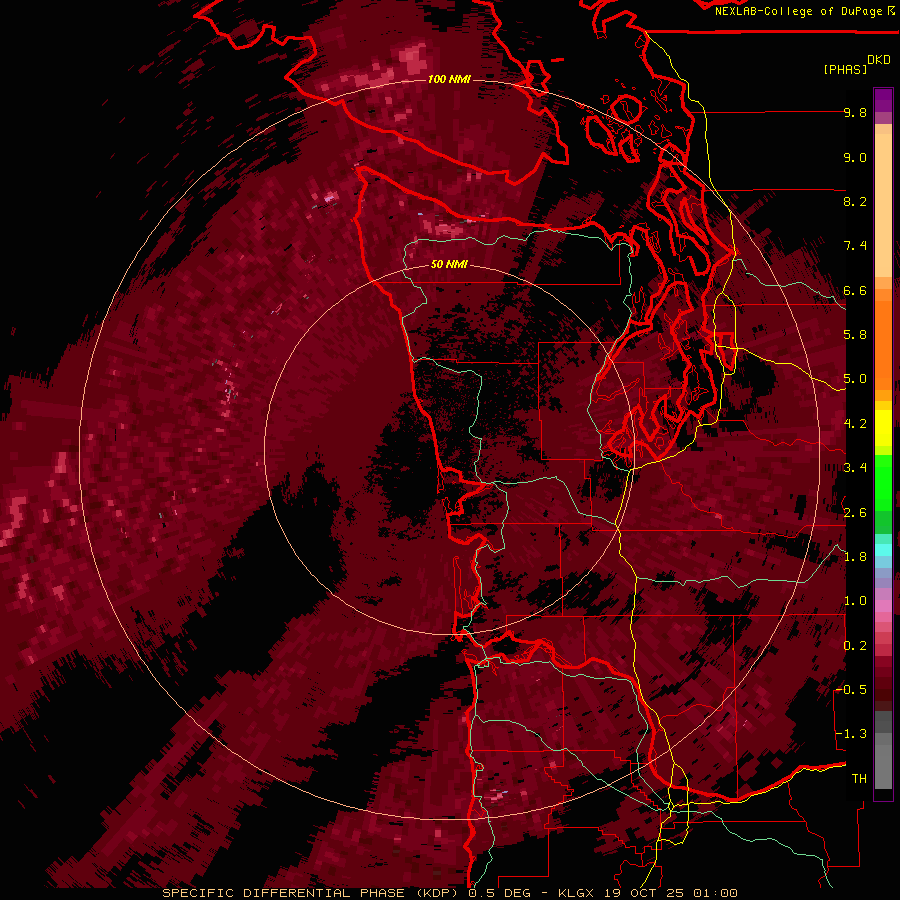This screenshot has height=900, width=900.
Task: Pick the yellow band of the color bar
Action: pyautogui.click(x=883, y=428)
